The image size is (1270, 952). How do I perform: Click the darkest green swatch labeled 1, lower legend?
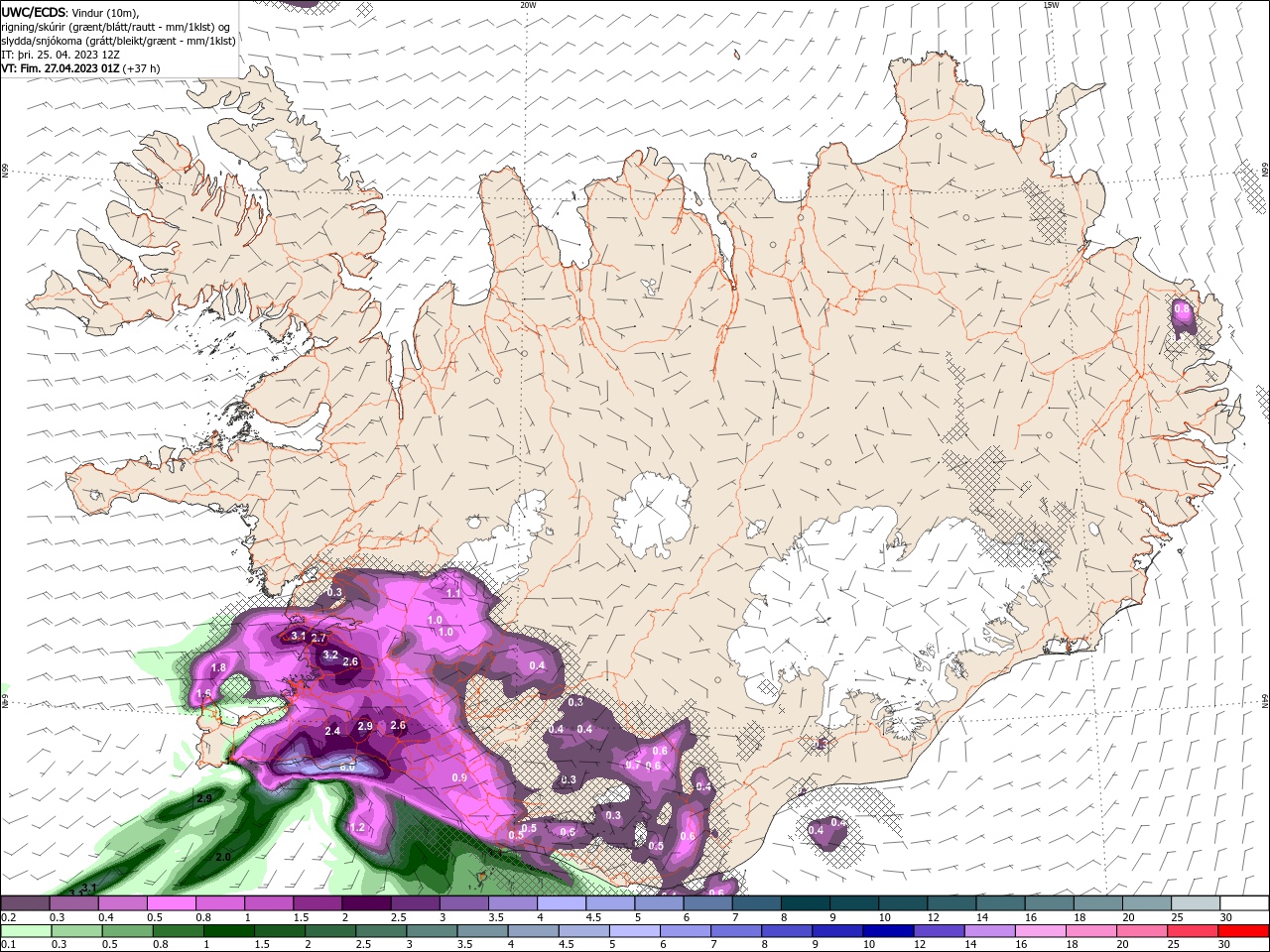[x=228, y=931]
